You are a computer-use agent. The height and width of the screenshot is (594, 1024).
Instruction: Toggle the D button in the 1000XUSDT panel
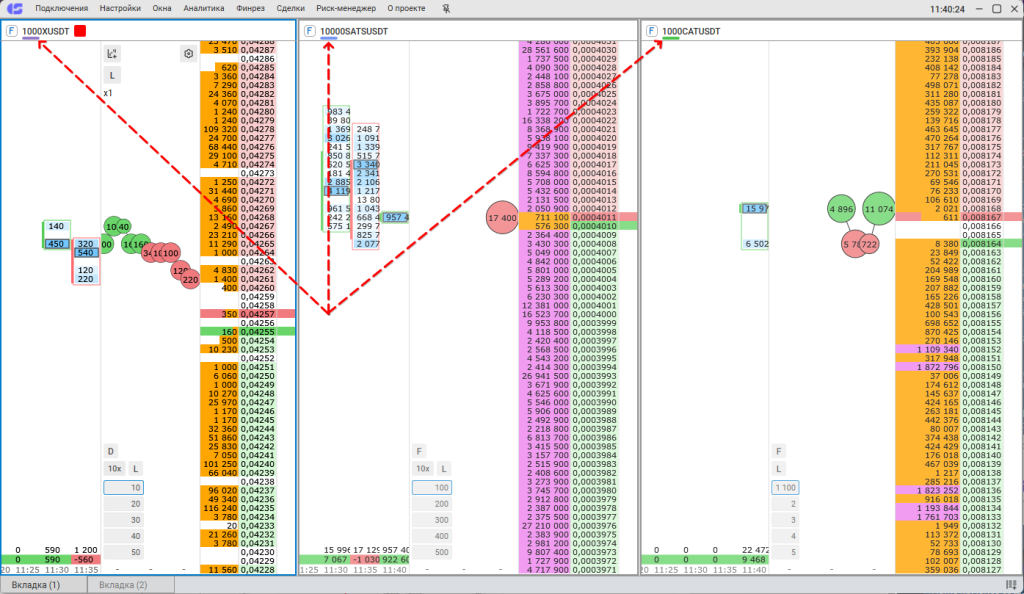coord(112,451)
